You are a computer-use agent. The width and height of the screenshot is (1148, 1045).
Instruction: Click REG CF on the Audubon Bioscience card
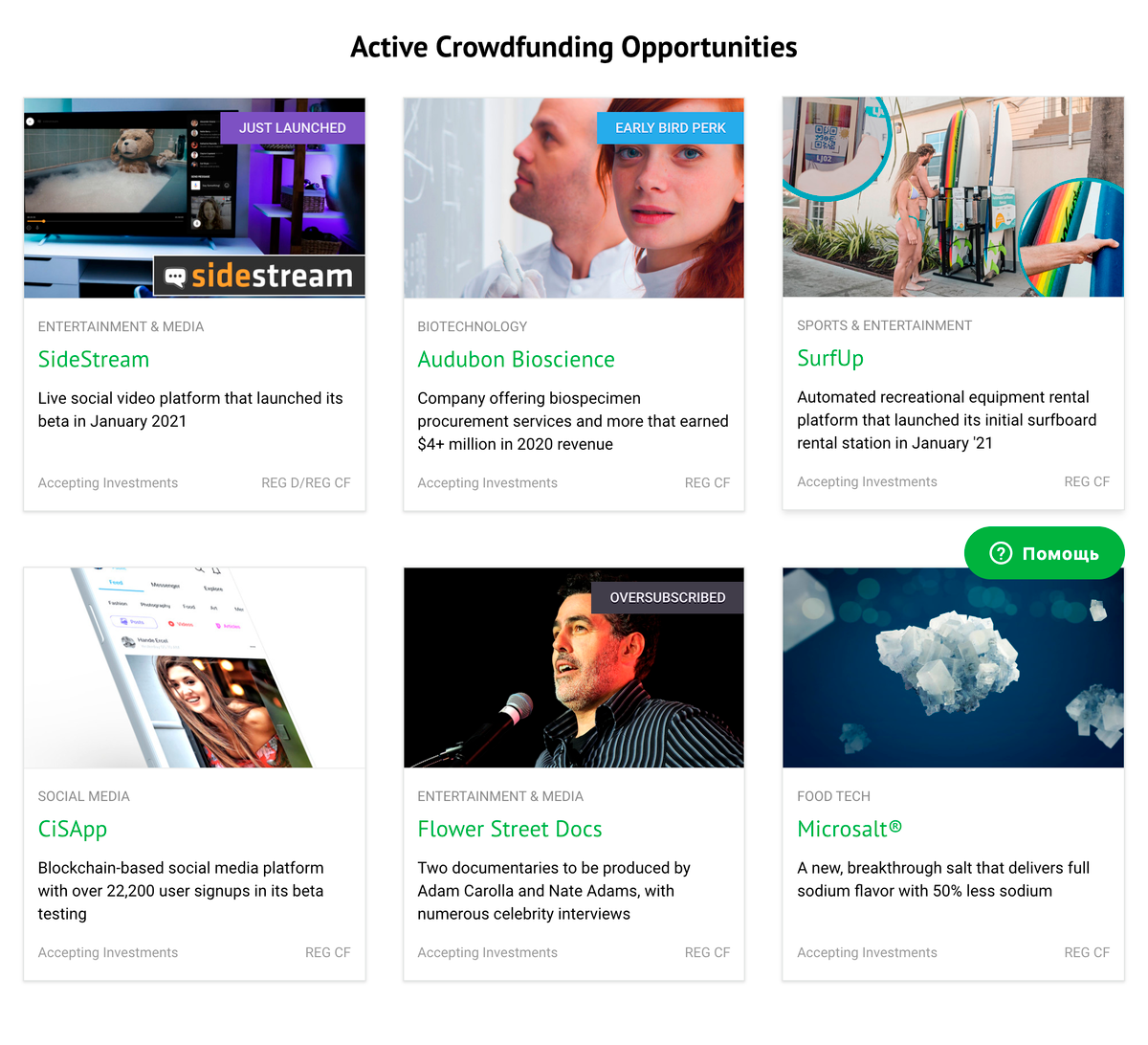707,483
